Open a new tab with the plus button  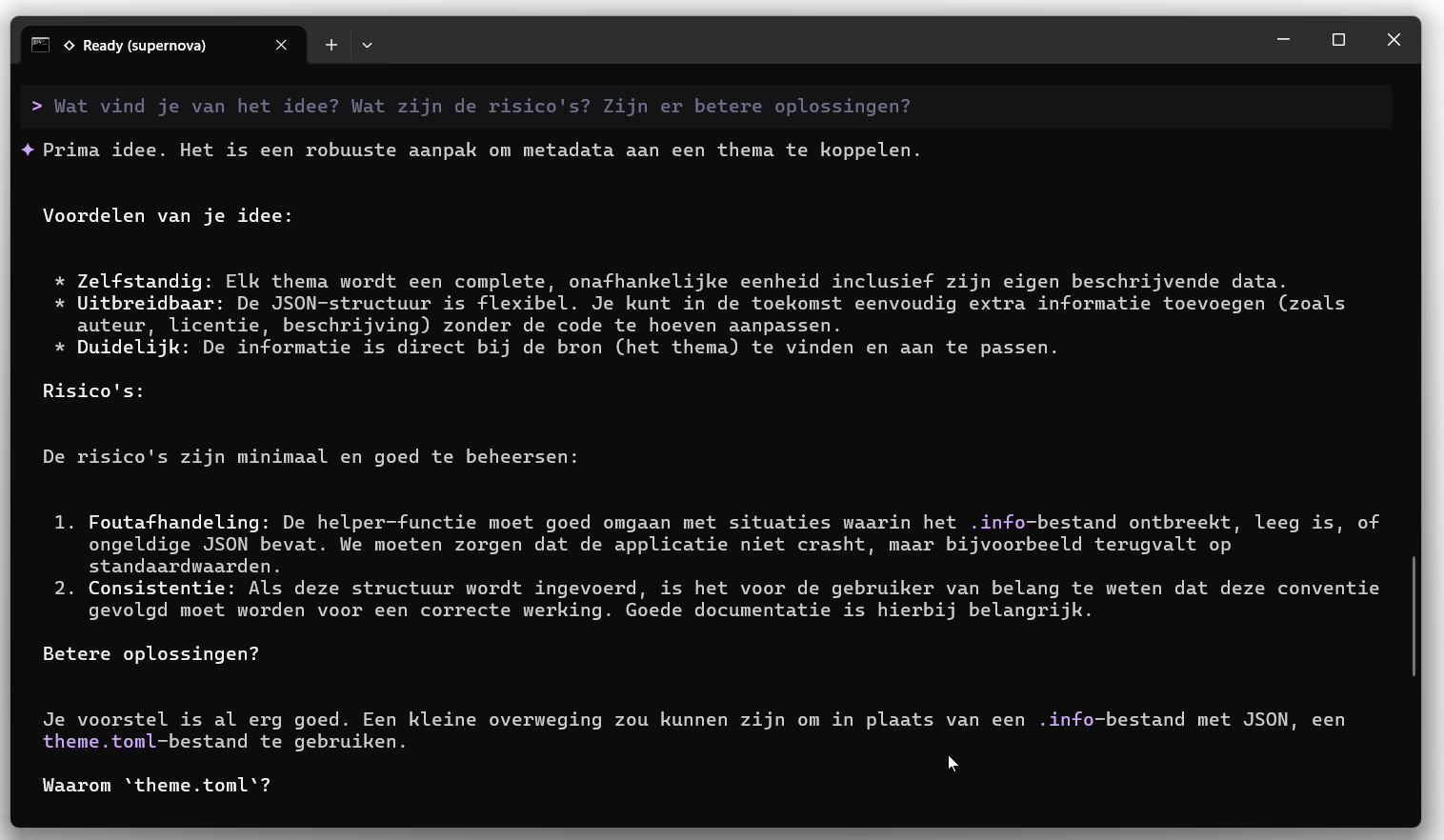pyautogui.click(x=331, y=45)
